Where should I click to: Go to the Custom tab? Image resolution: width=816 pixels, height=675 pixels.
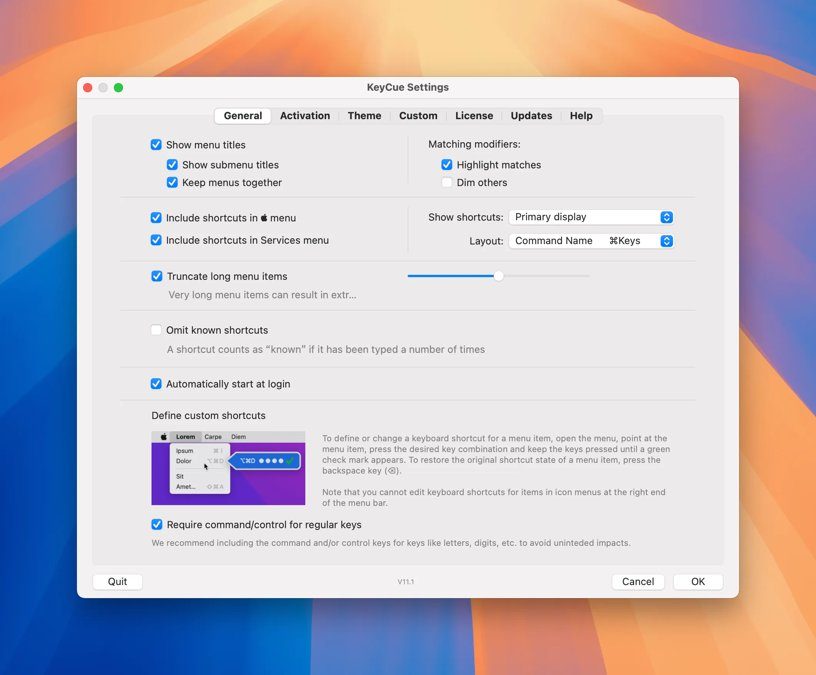(x=418, y=116)
